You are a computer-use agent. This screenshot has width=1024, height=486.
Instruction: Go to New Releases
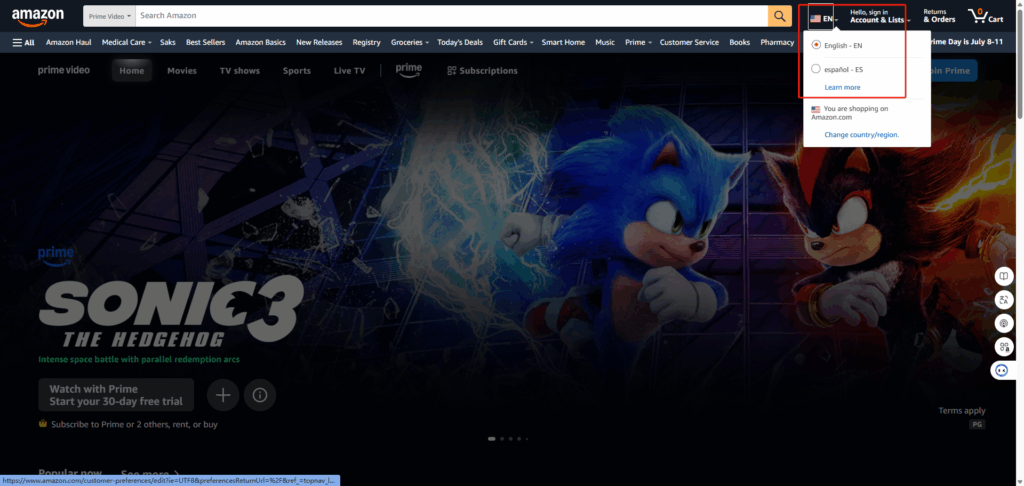[x=319, y=42]
